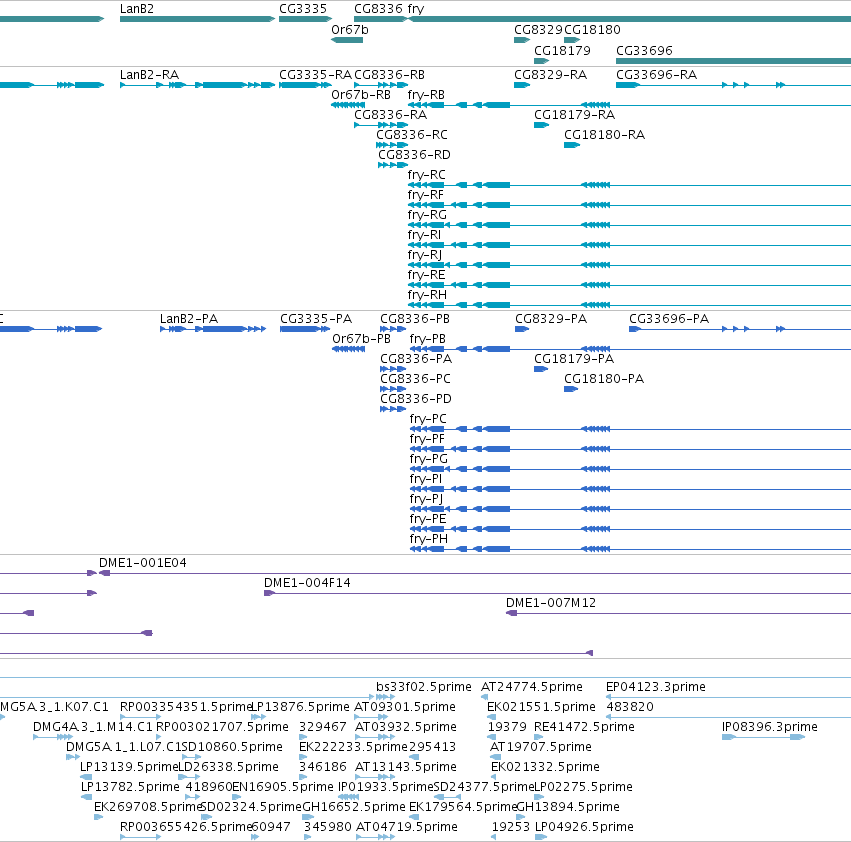This screenshot has height=842, width=851.
Task: Open the CG8336-PD protein label
Action: coord(416,400)
